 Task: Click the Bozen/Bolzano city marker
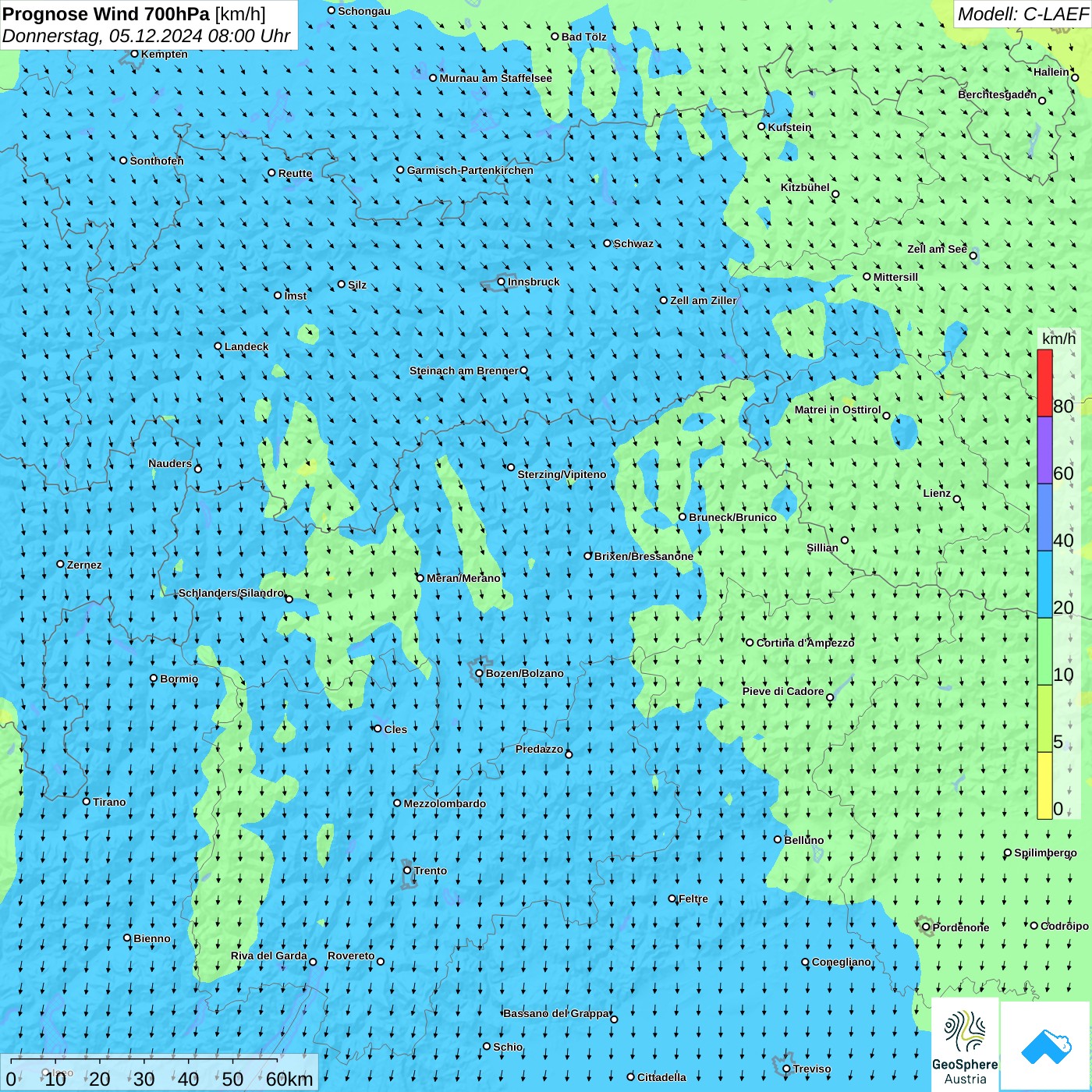(479, 673)
